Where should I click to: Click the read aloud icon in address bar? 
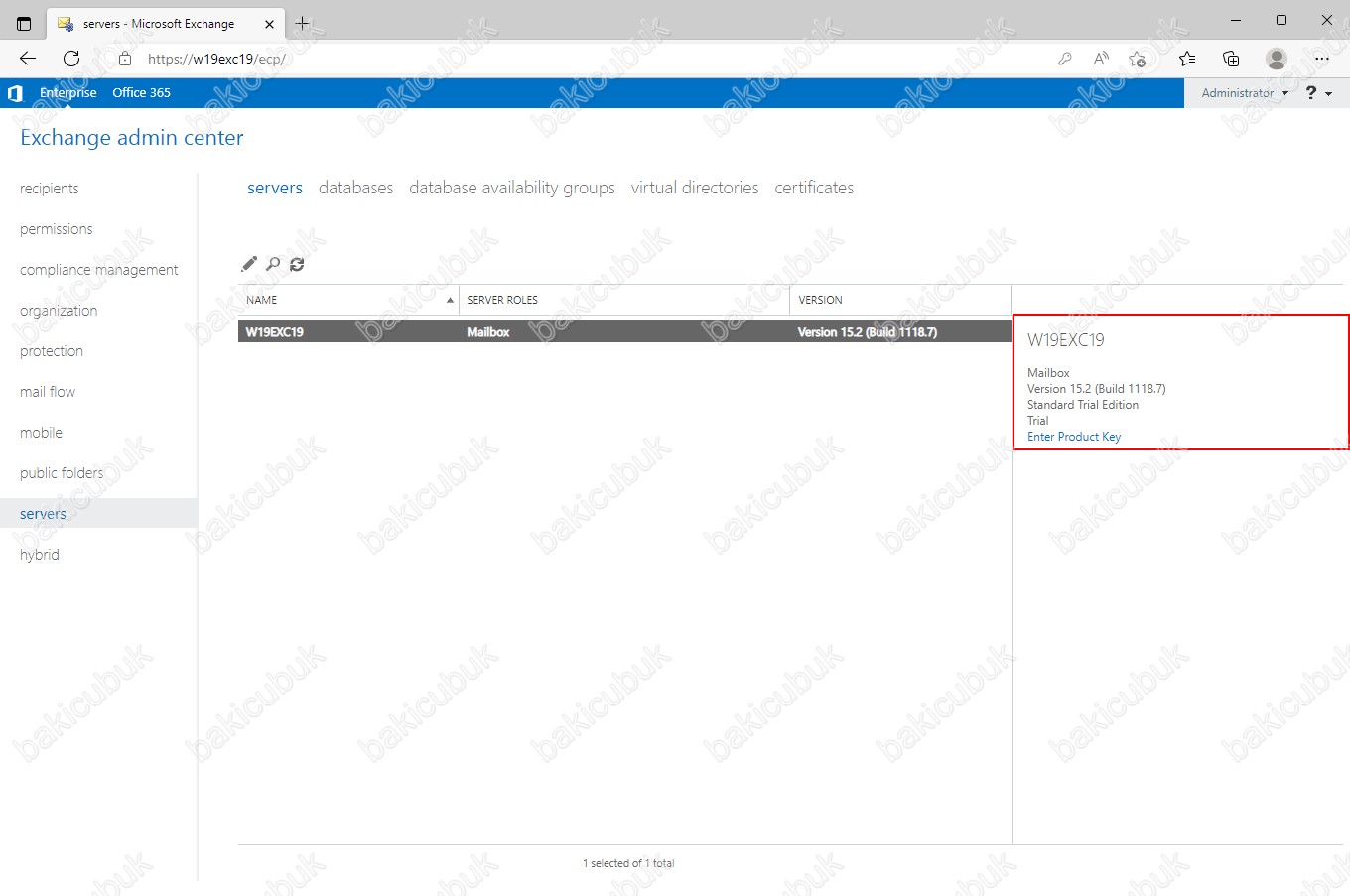click(x=1101, y=59)
